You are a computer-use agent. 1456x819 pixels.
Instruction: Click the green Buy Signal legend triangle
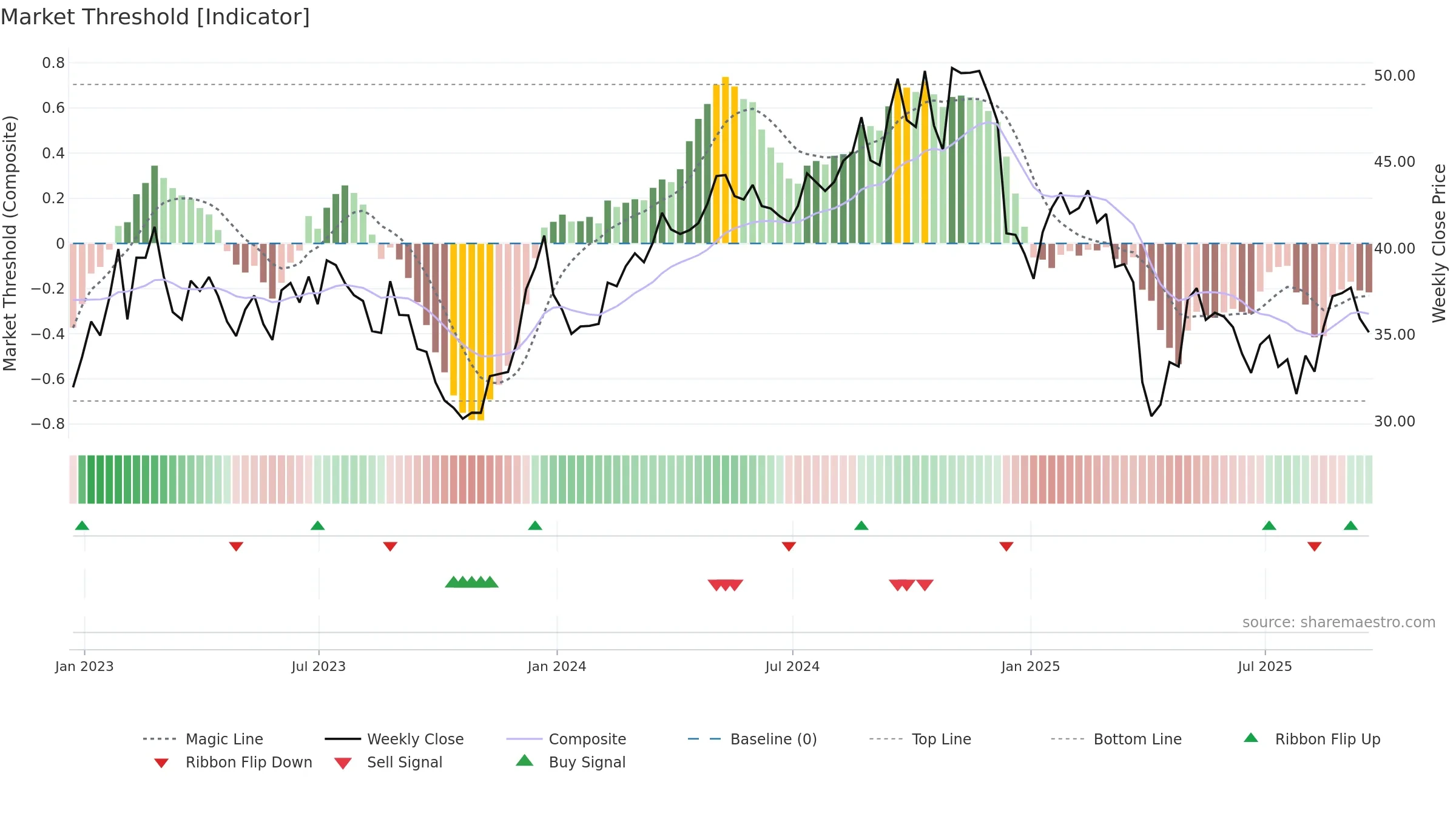point(525,760)
